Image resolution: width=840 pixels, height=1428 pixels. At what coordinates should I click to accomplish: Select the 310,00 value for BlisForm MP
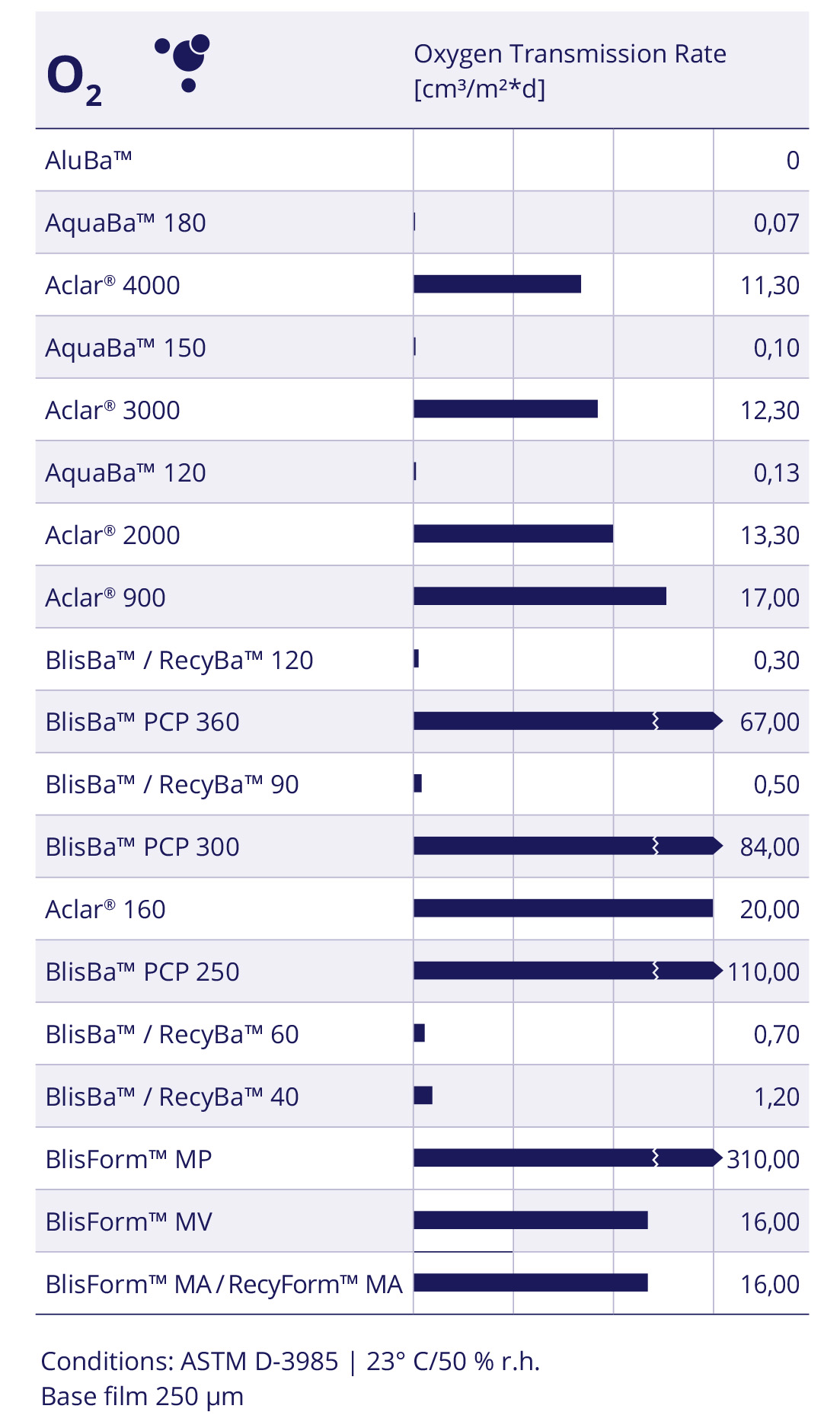point(762,1159)
